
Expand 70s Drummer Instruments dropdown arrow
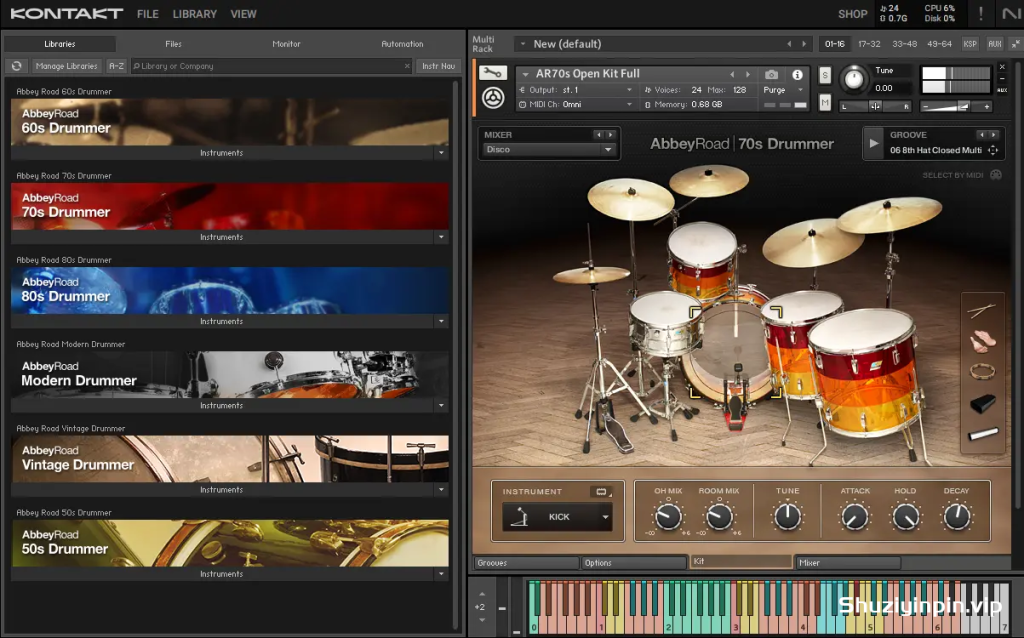point(441,237)
